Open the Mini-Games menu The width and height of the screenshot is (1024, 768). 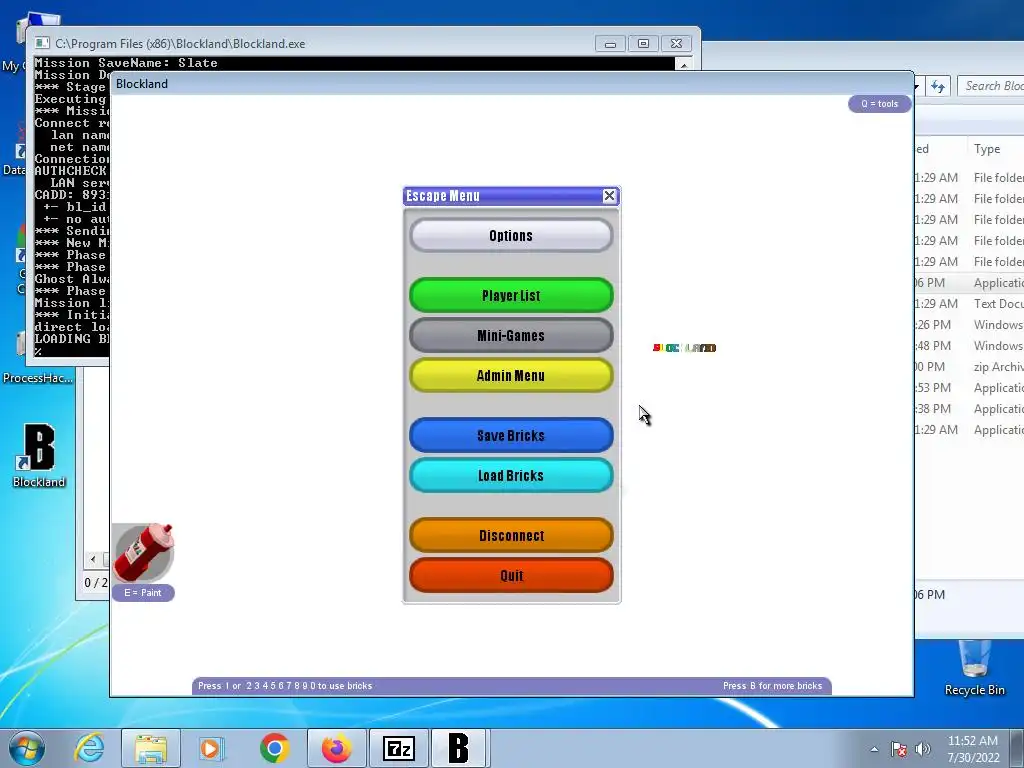click(x=511, y=336)
